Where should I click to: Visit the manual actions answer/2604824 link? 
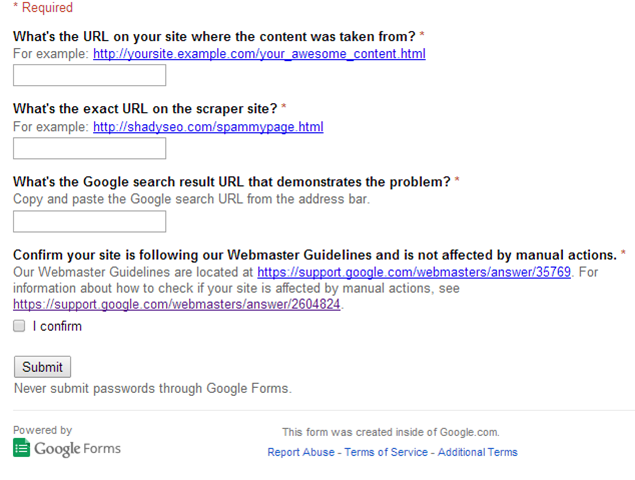(x=177, y=304)
